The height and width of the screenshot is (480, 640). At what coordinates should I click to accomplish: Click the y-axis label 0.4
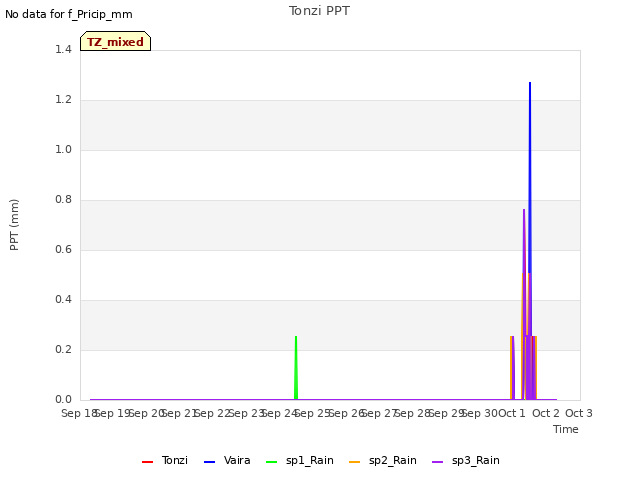(63, 300)
